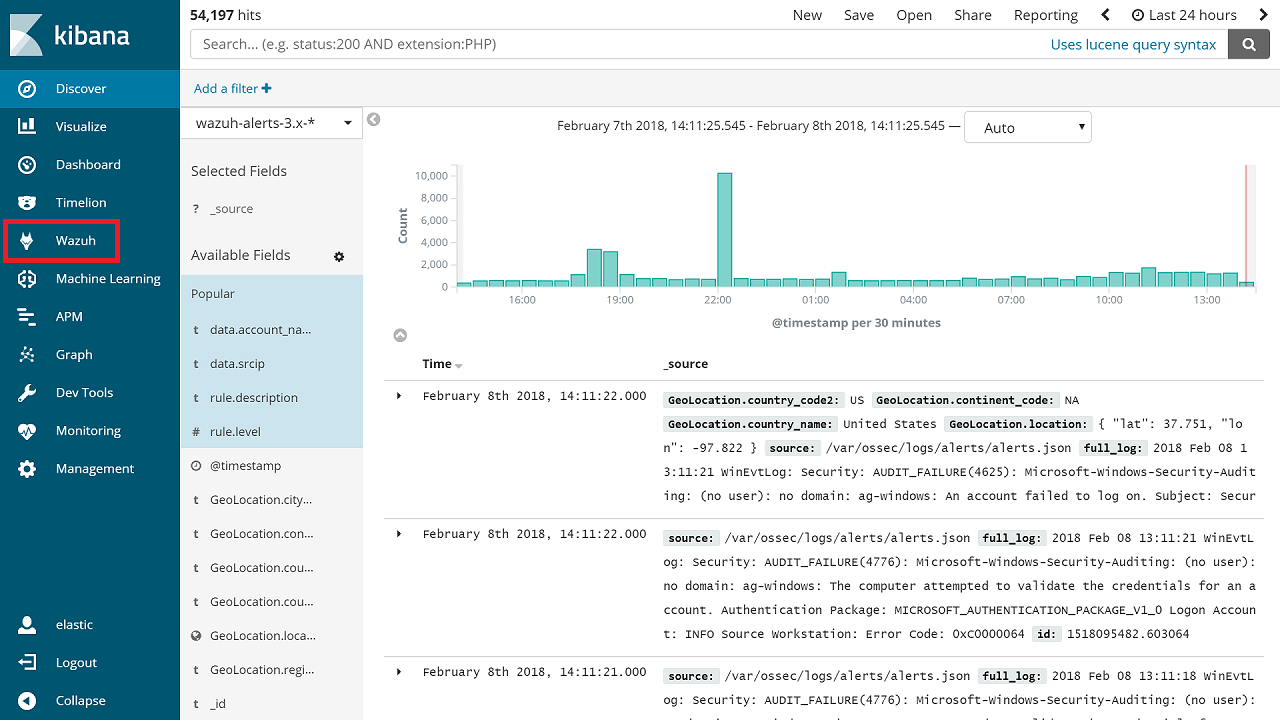Collapse the fields sidebar arrow

pos(373,120)
